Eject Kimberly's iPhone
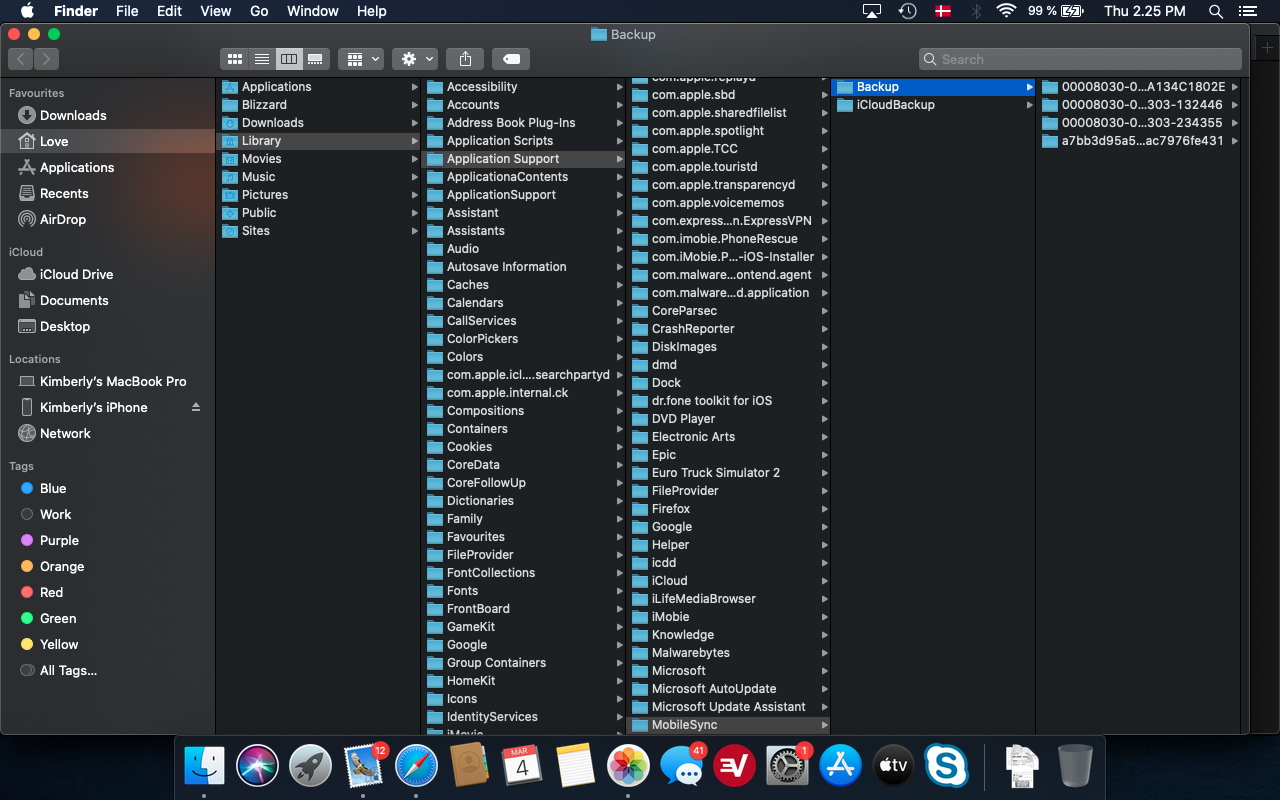Screen dimensions: 1280x800 click(196, 407)
